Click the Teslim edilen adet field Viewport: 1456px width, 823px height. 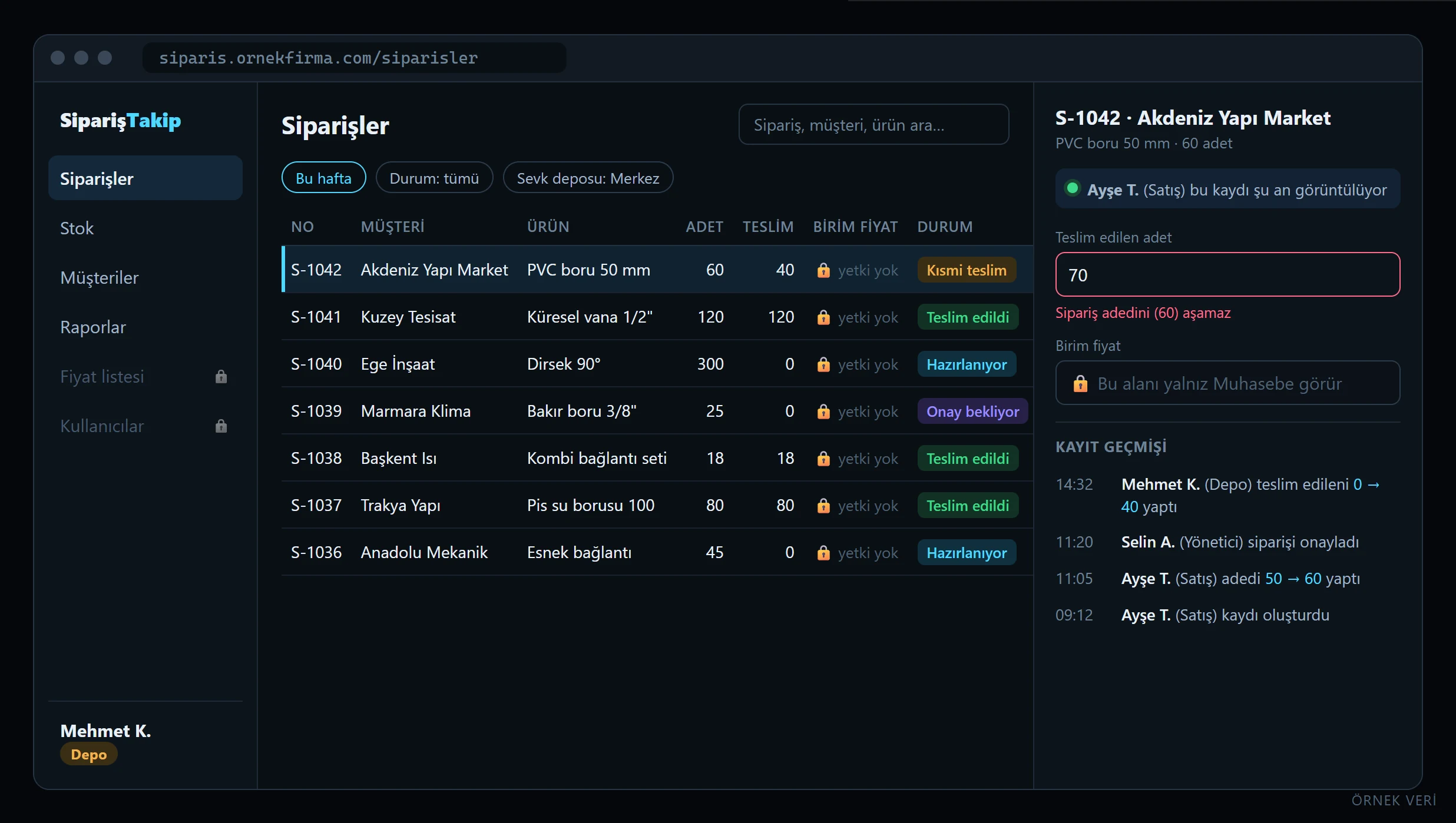pos(1227,274)
